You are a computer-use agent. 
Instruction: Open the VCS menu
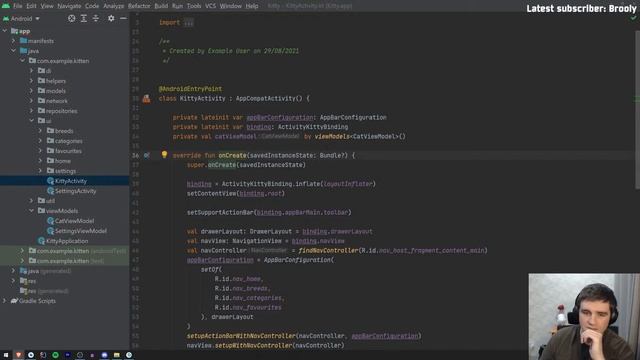(211, 6)
